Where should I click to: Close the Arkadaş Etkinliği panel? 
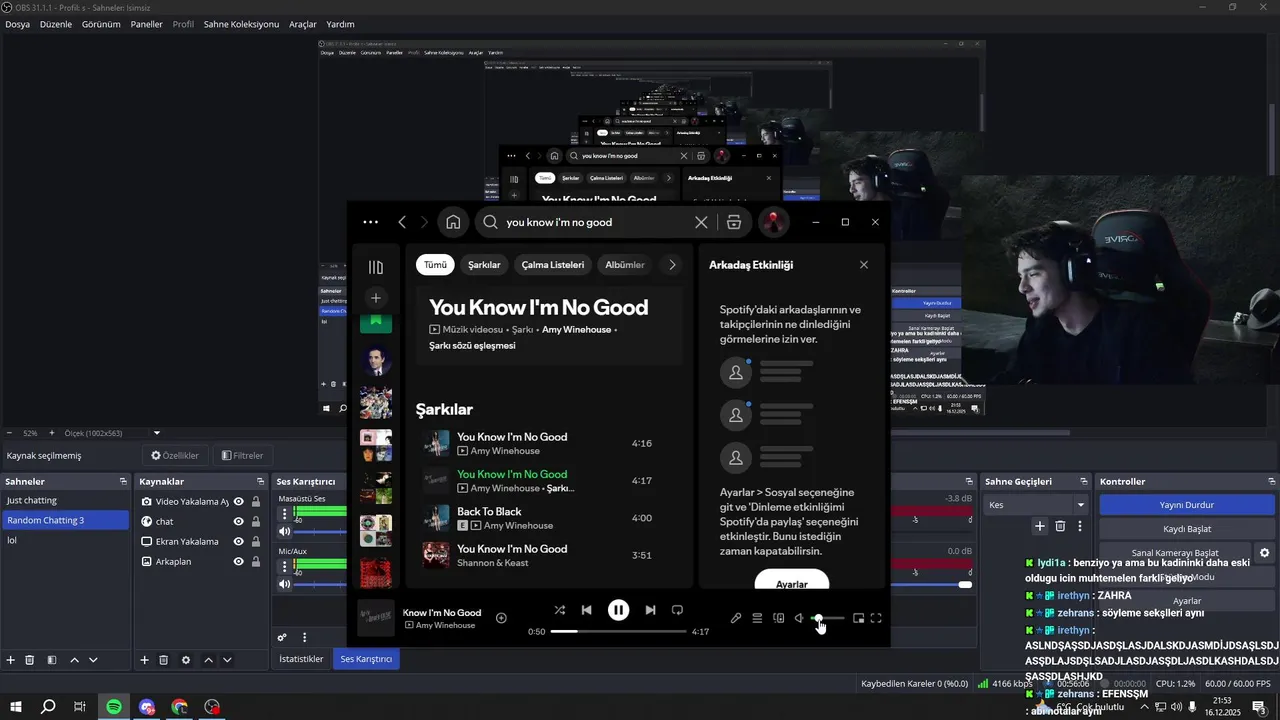click(864, 265)
